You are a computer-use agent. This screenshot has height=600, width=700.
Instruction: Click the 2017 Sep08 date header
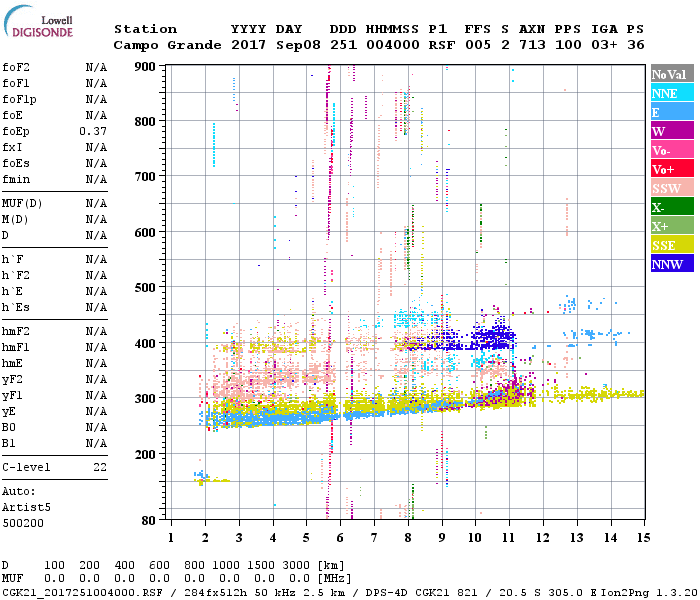coord(270,45)
